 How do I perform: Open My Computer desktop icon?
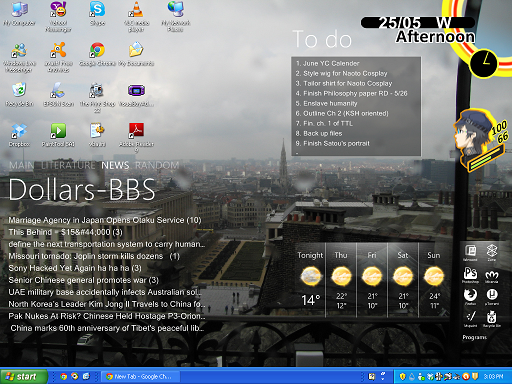(x=19, y=14)
